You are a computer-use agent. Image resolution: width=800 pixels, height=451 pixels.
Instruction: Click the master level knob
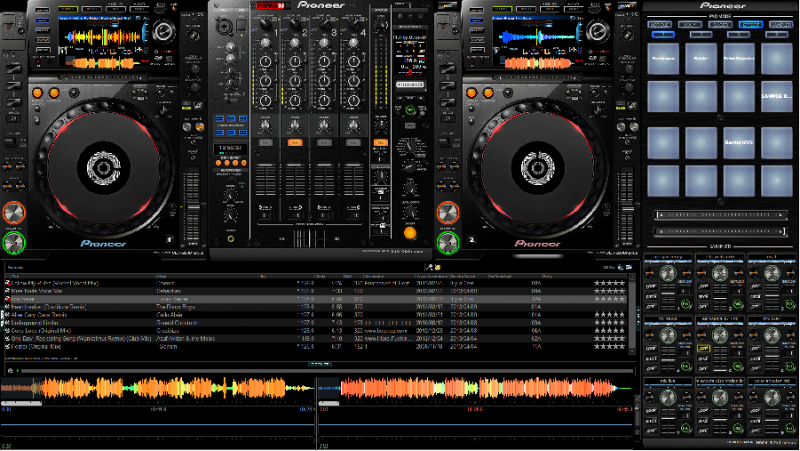(381, 24)
